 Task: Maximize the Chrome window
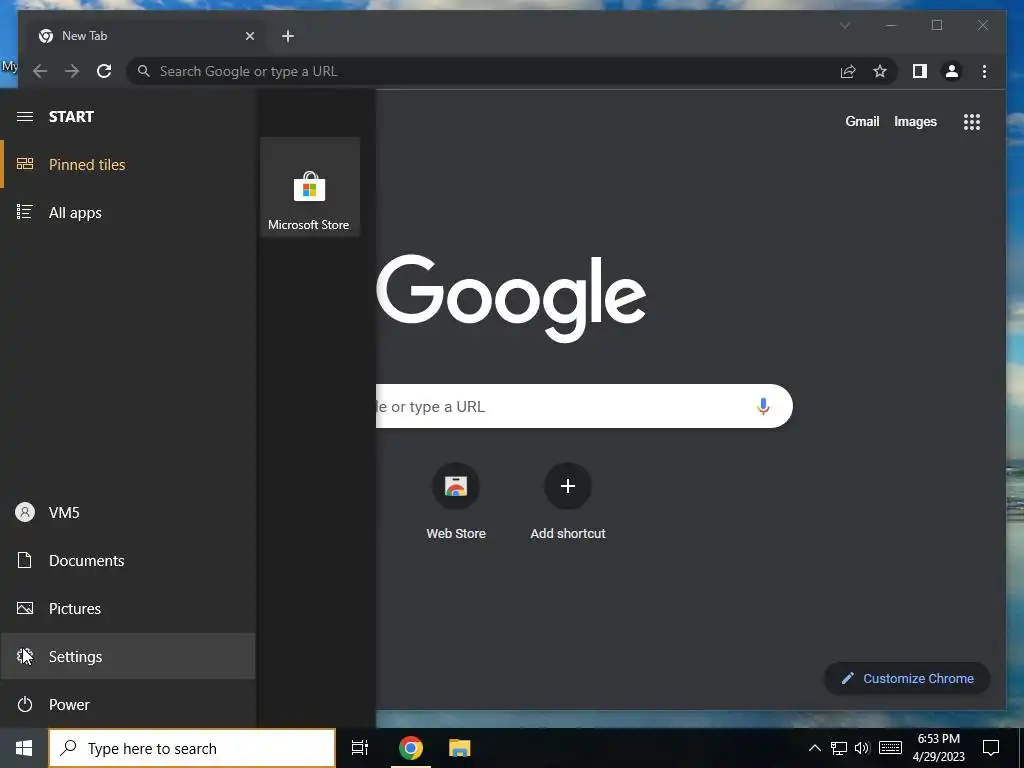click(x=936, y=25)
